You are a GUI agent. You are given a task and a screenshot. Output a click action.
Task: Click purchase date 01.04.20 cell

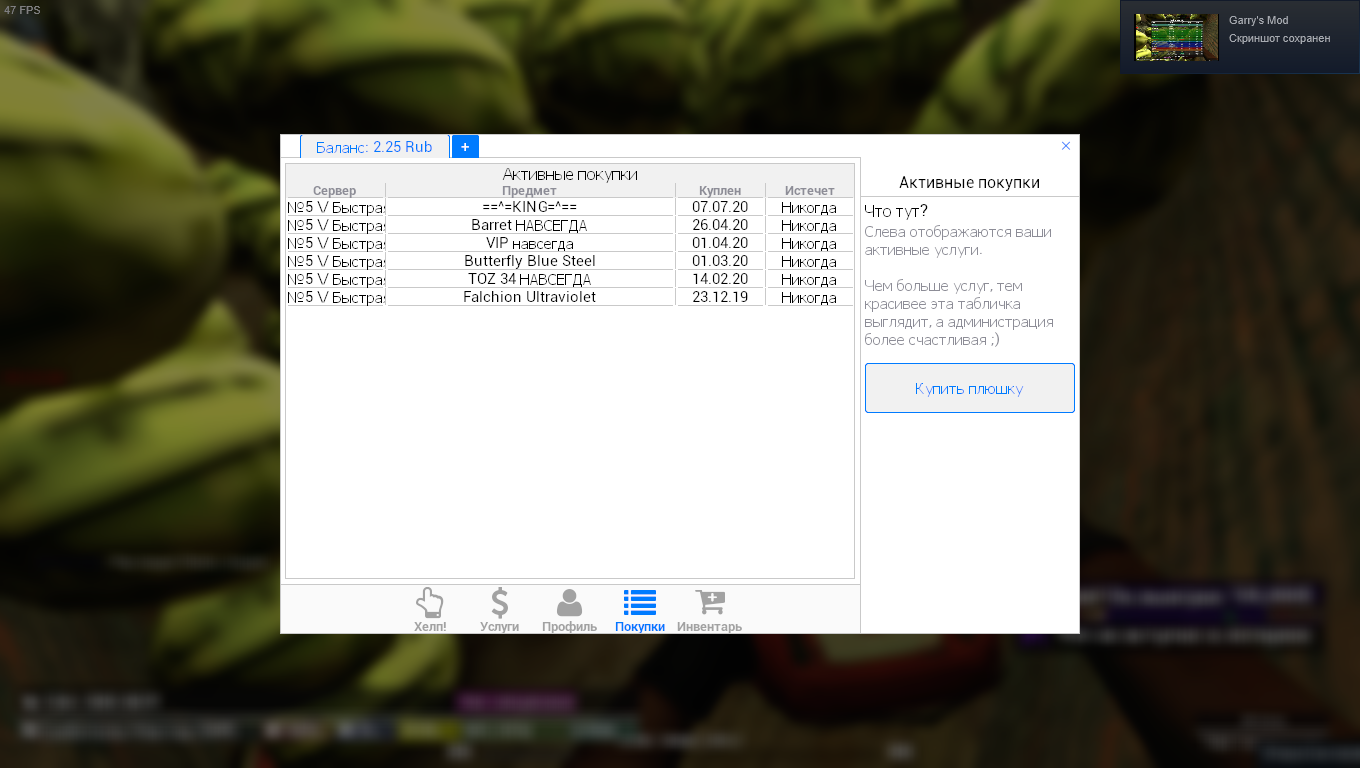pos(720,243)
